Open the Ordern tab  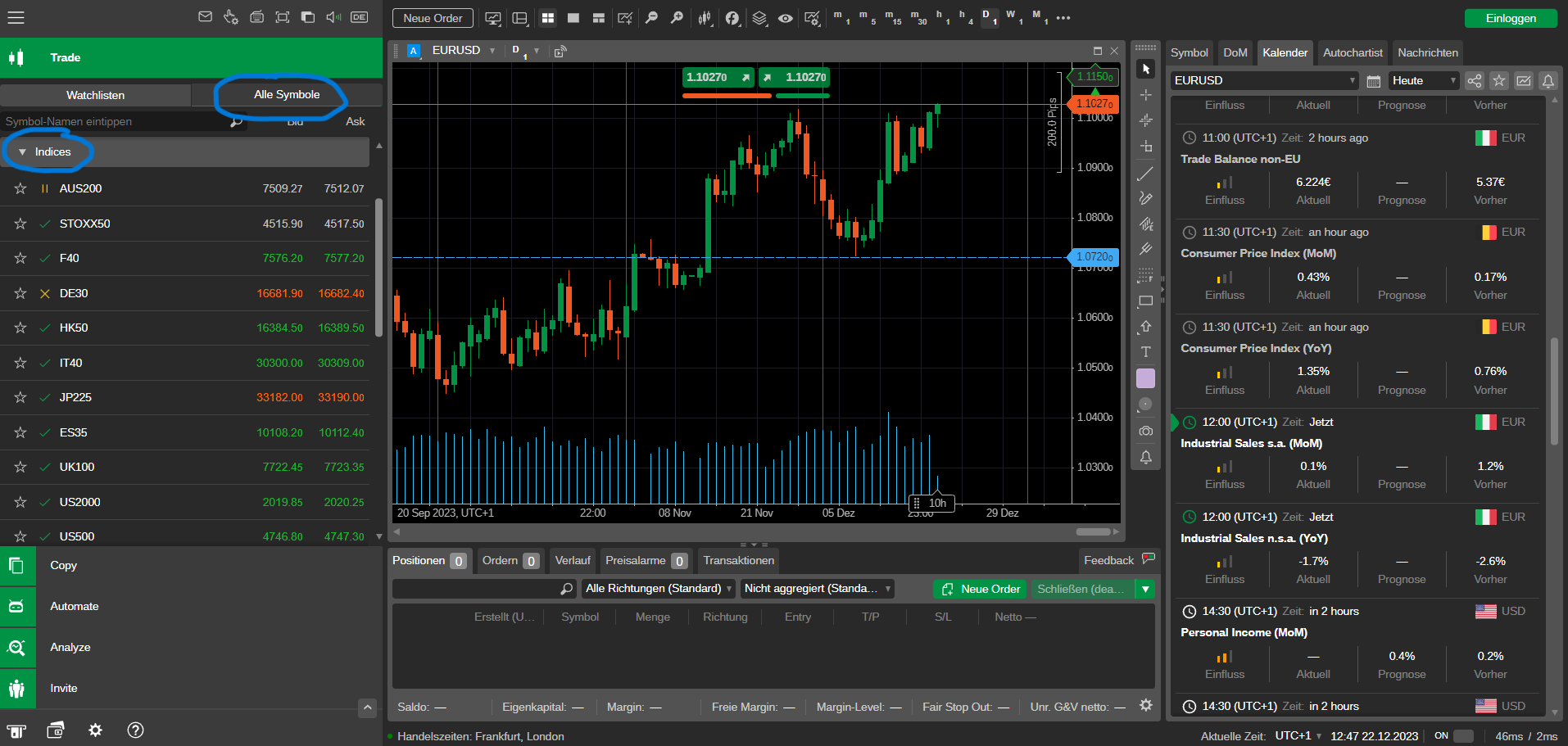(509, 561)
